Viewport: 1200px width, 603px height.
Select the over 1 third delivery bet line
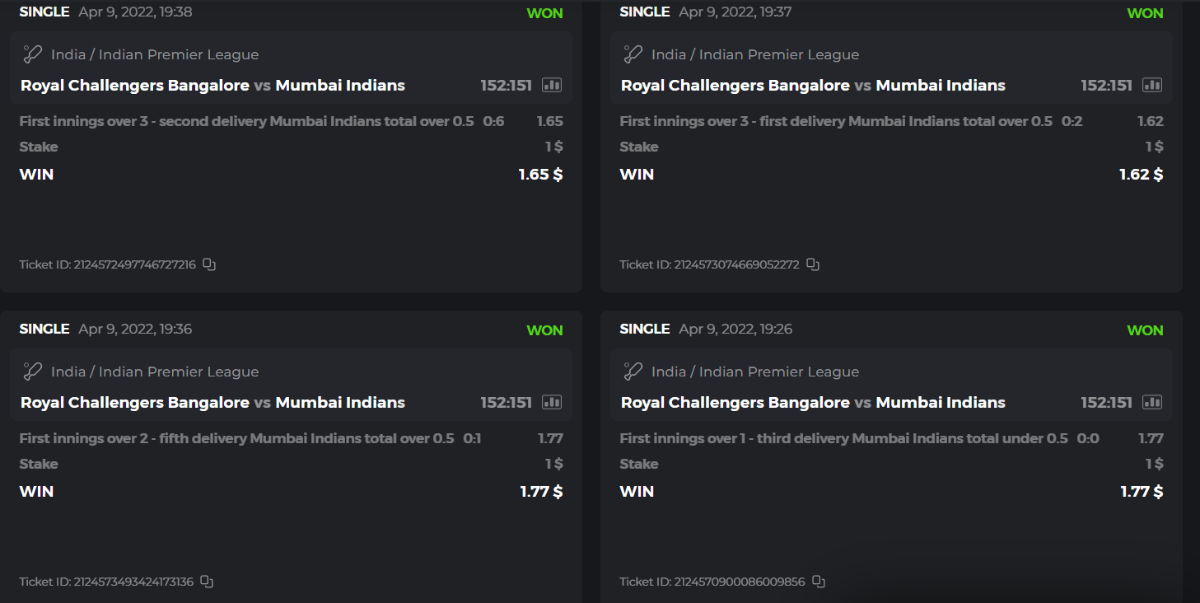pos(845,438)
